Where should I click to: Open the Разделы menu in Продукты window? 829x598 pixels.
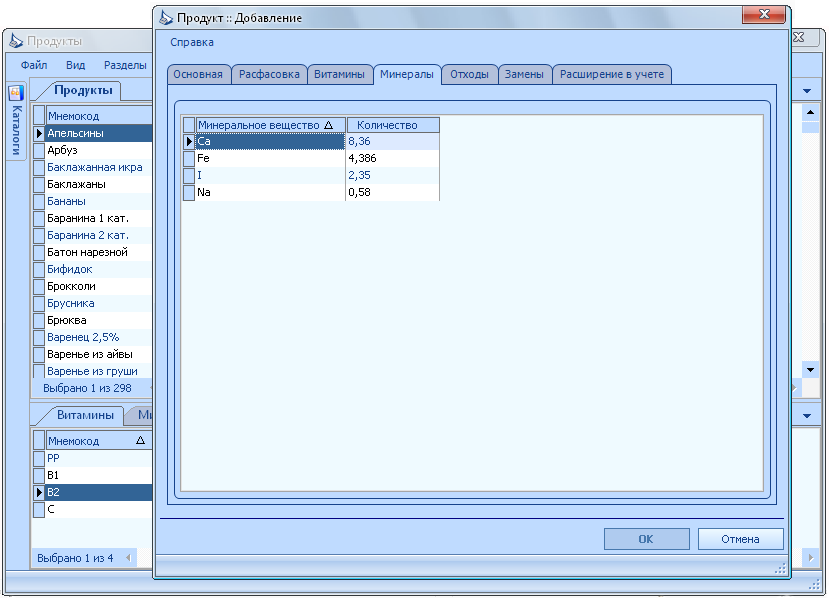click(x=125, y=65)
